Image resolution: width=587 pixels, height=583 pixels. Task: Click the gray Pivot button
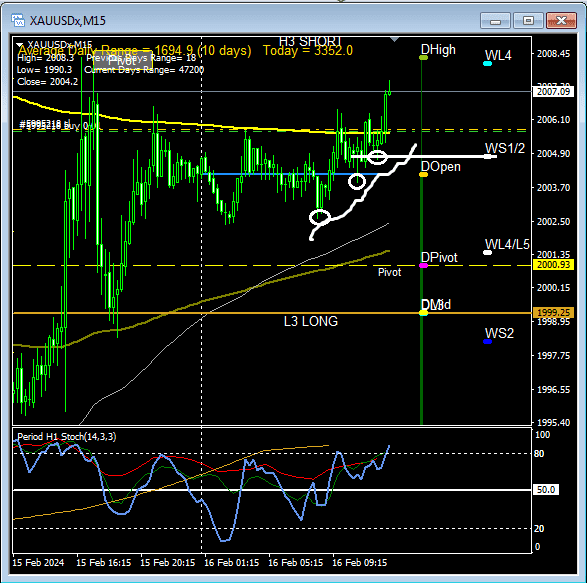(122, 62)
